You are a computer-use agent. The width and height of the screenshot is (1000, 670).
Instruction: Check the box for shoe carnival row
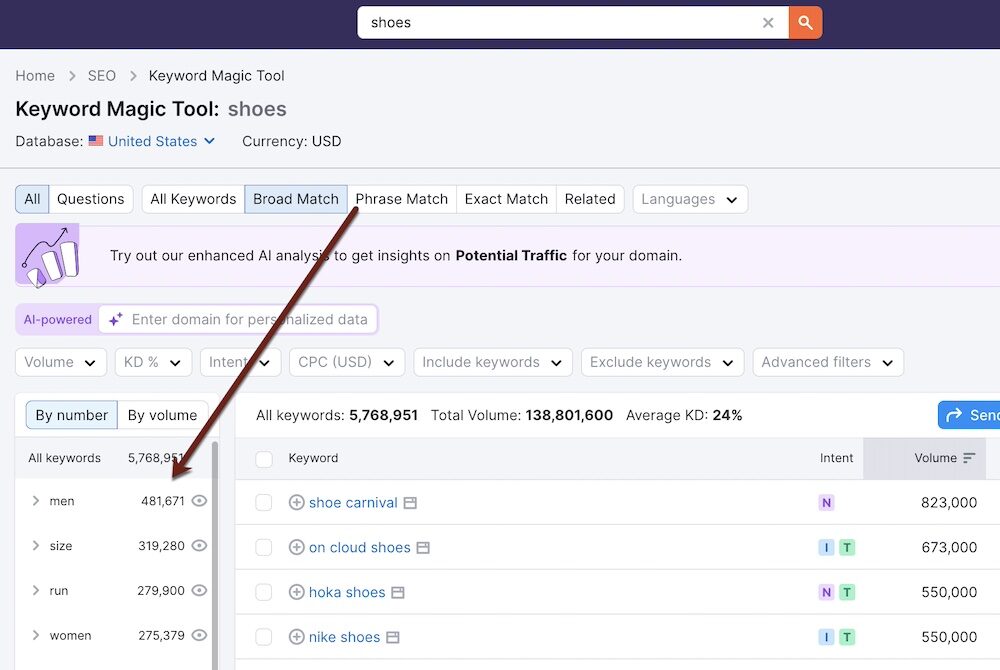264,503
